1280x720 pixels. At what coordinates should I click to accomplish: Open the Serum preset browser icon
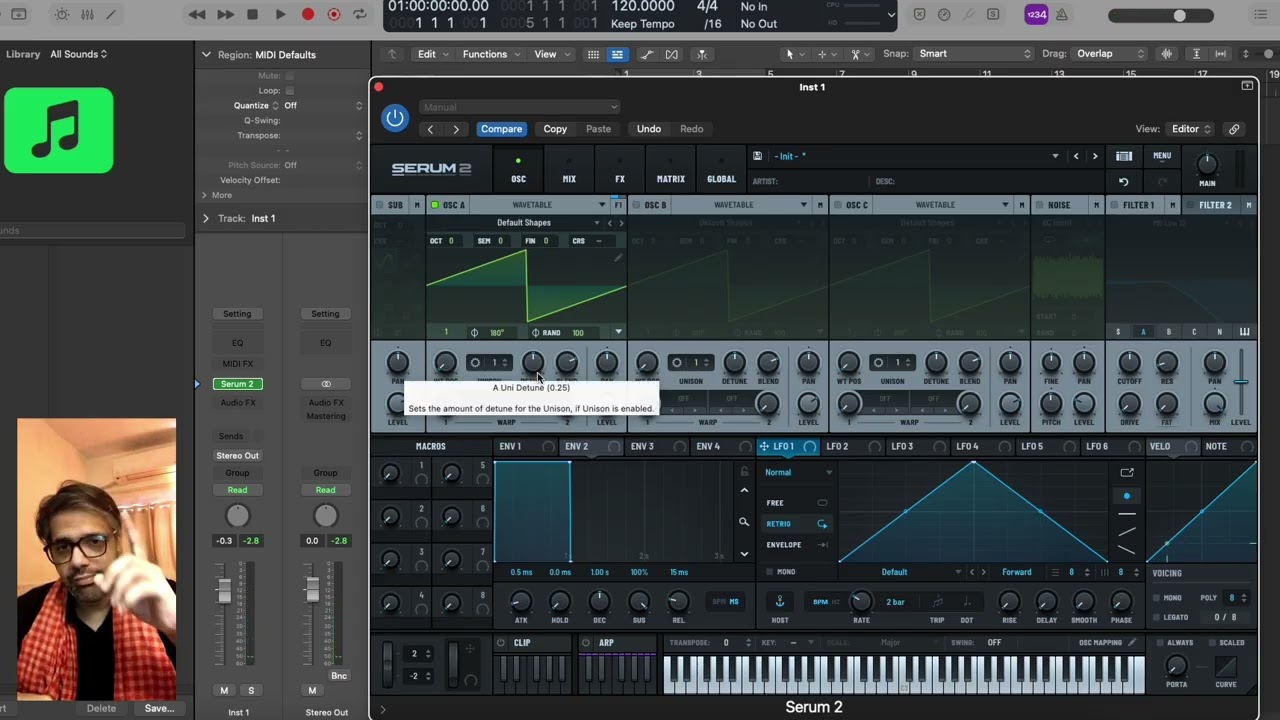coord(1124,156)
